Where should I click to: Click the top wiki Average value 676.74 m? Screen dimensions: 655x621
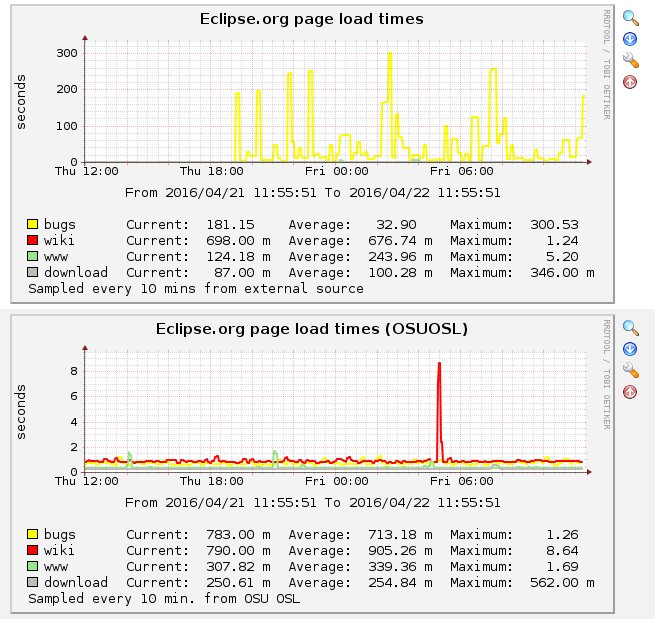coord(400,241)
